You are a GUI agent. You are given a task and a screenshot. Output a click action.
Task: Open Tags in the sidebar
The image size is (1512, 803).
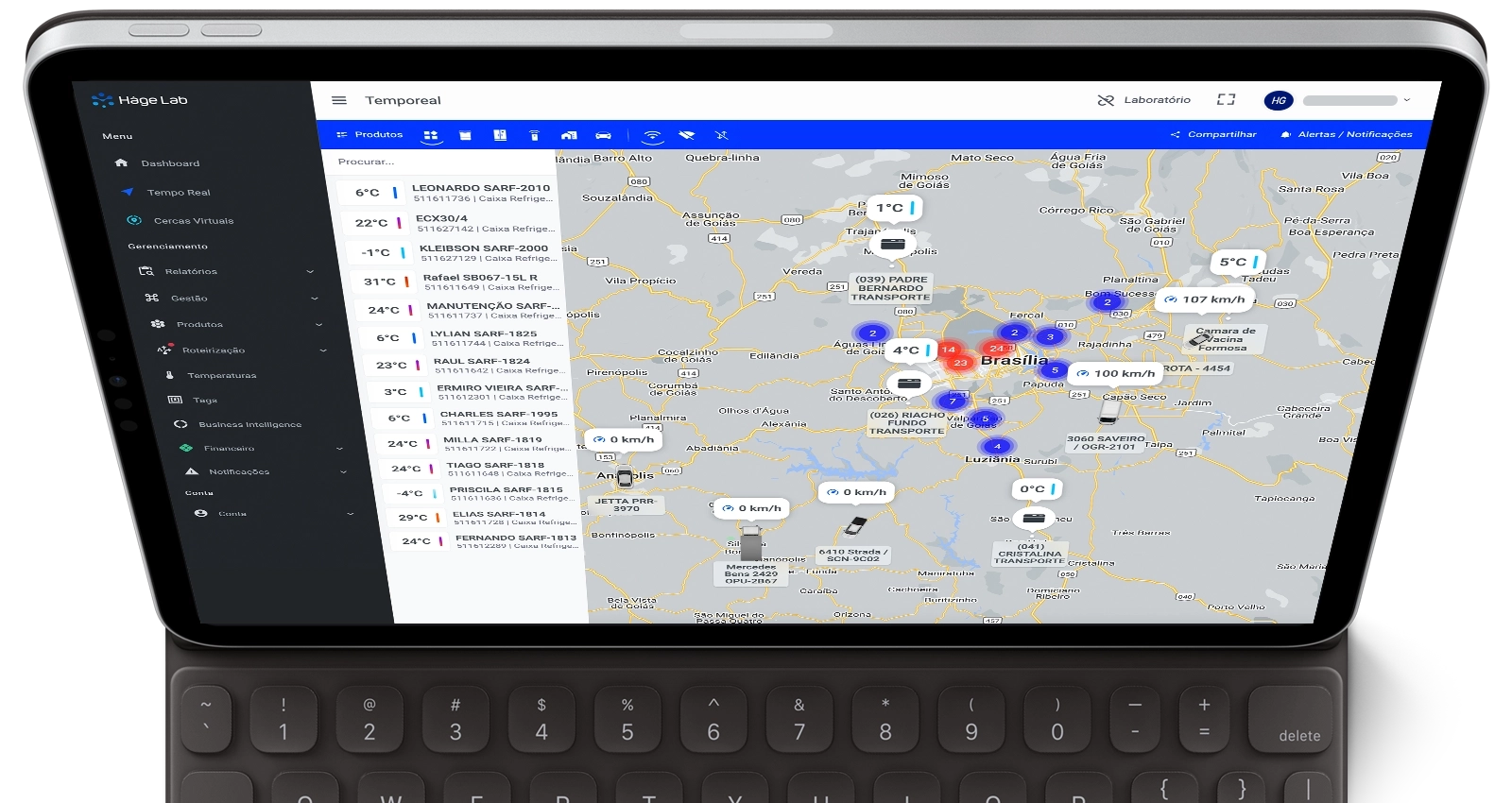pyautogui.click(x=205, y=401)
